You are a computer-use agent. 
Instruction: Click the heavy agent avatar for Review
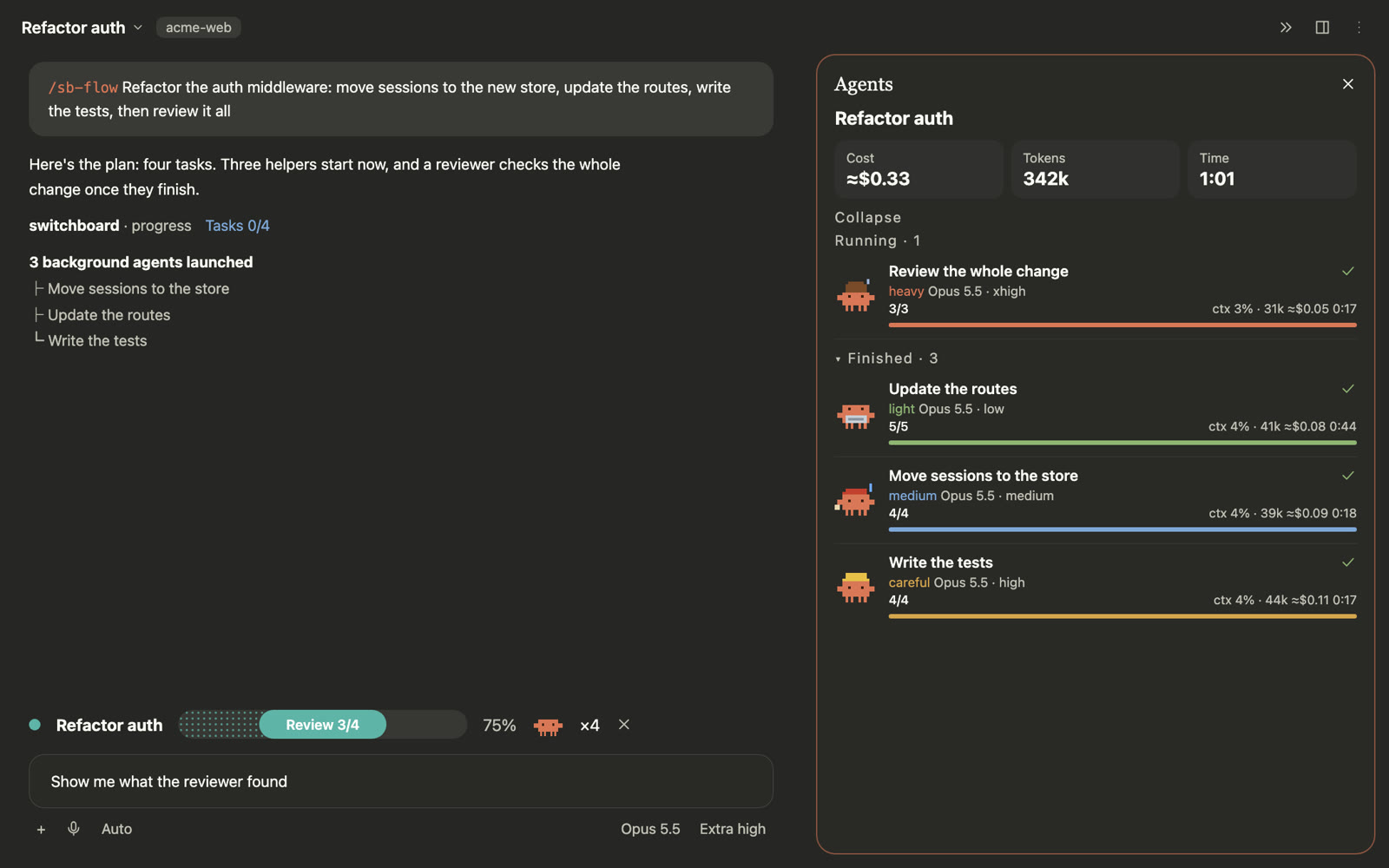pos(855,295)
